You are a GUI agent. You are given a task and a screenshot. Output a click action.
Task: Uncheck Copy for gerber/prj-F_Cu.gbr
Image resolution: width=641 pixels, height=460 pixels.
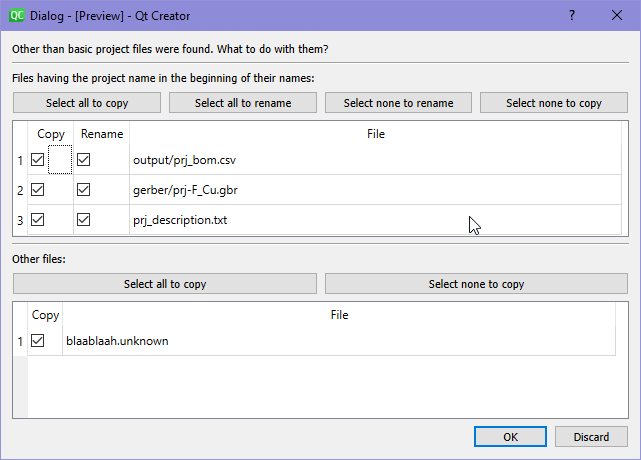click(x=38, y=190)
